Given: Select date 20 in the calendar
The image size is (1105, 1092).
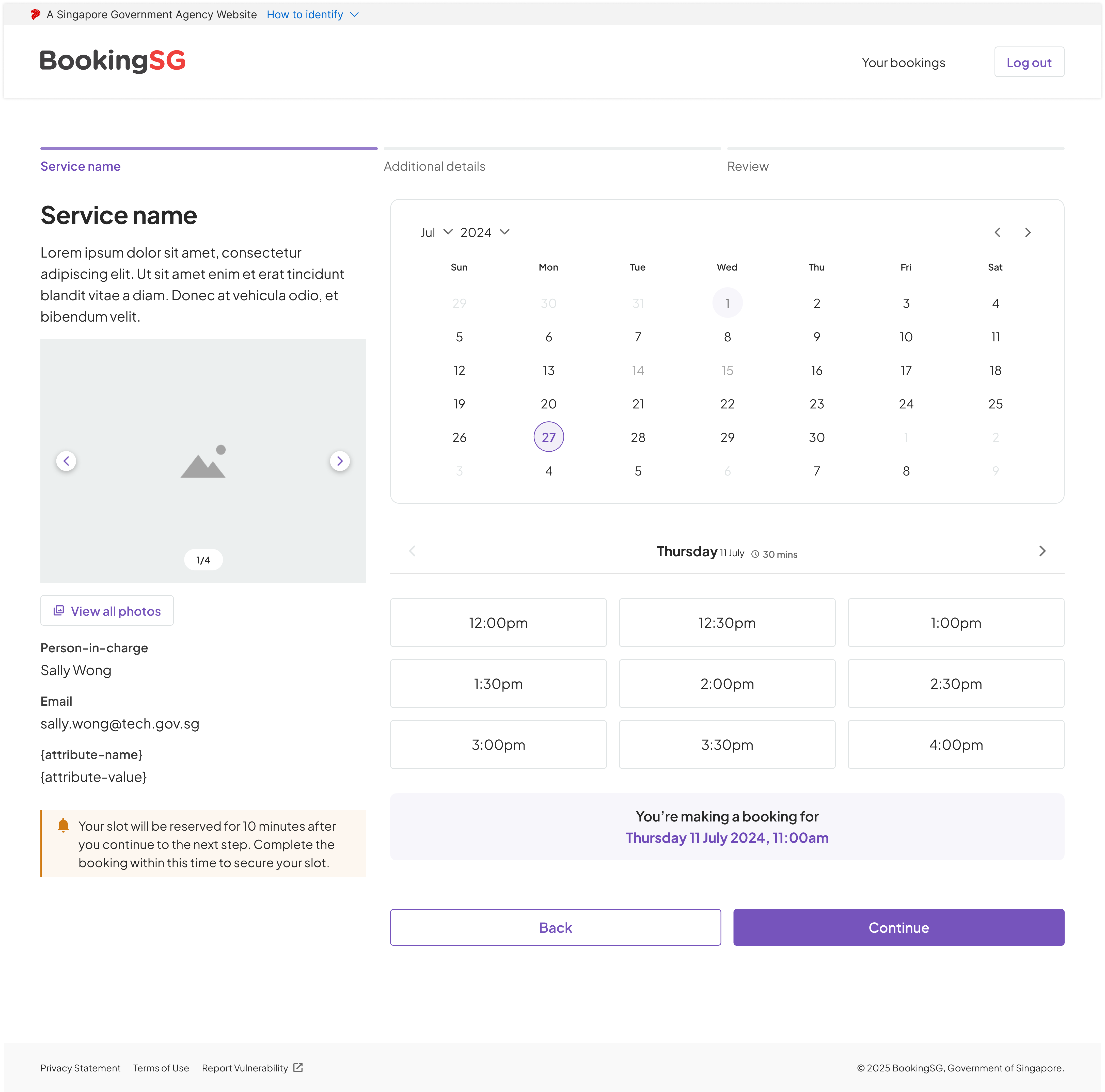Looking at the screenshot, I should click(x=548, y=404).
